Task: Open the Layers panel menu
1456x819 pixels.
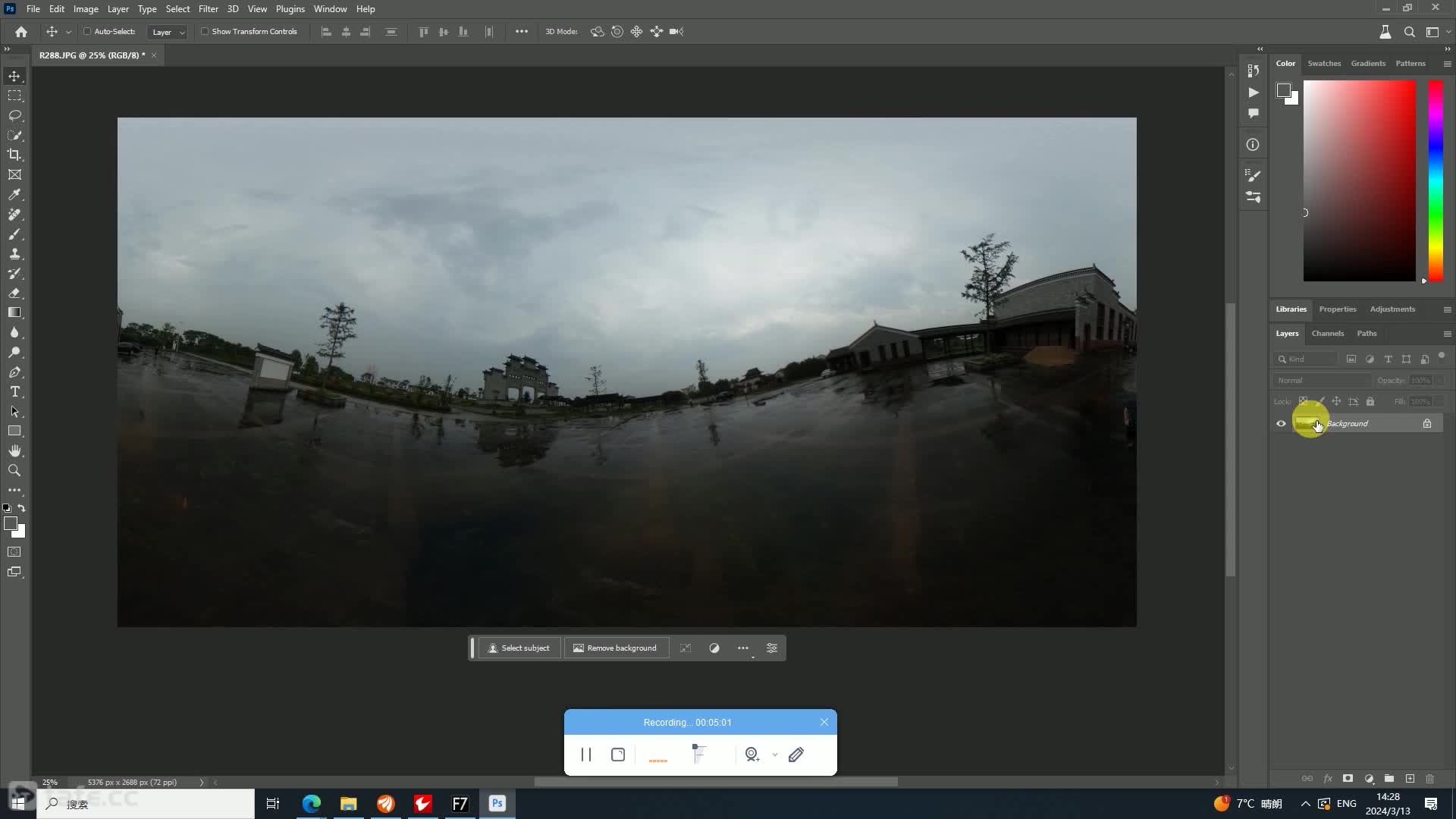Action: coord(1447,334)
